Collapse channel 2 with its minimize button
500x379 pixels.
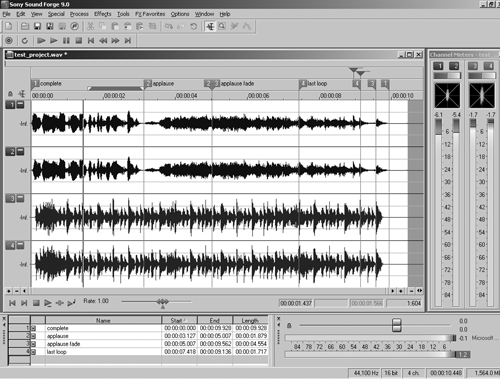click(20, 152)
